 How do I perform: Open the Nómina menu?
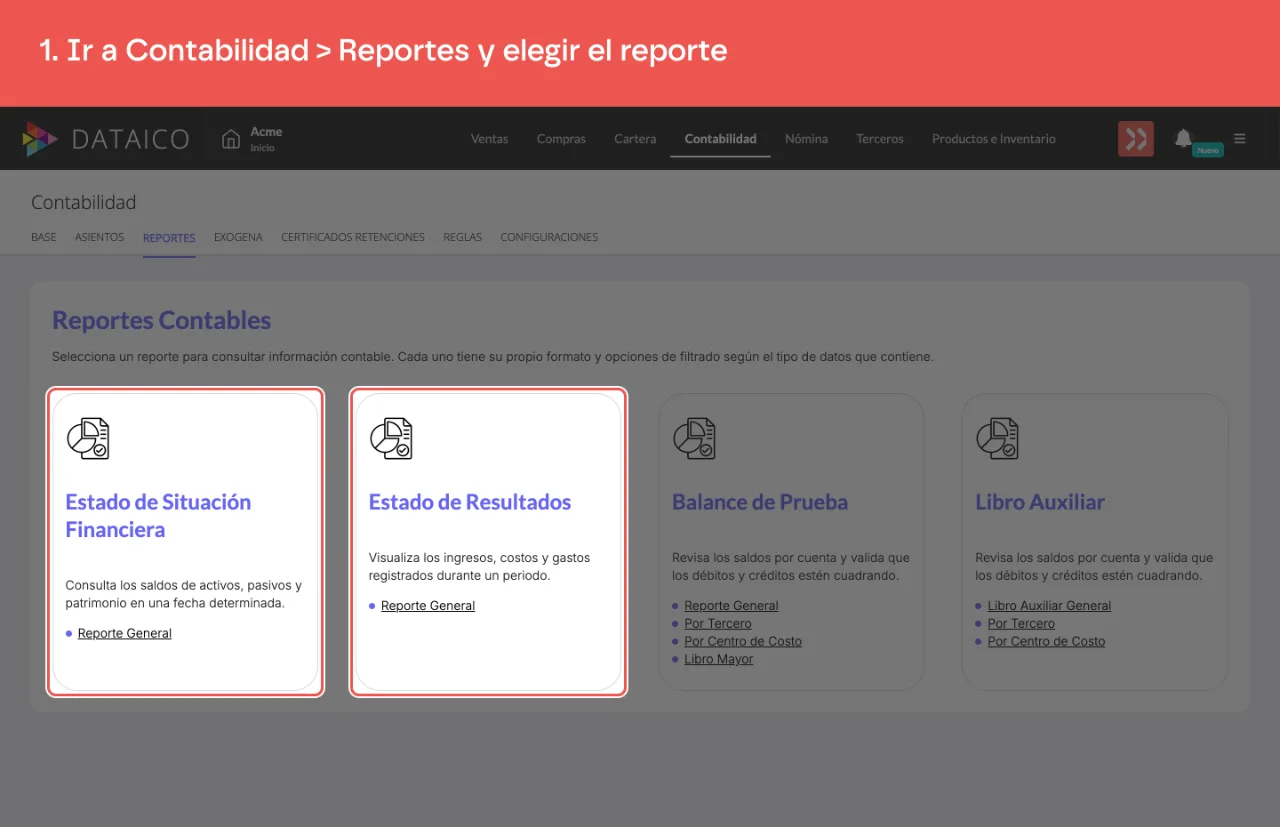[x=806, y=139]
